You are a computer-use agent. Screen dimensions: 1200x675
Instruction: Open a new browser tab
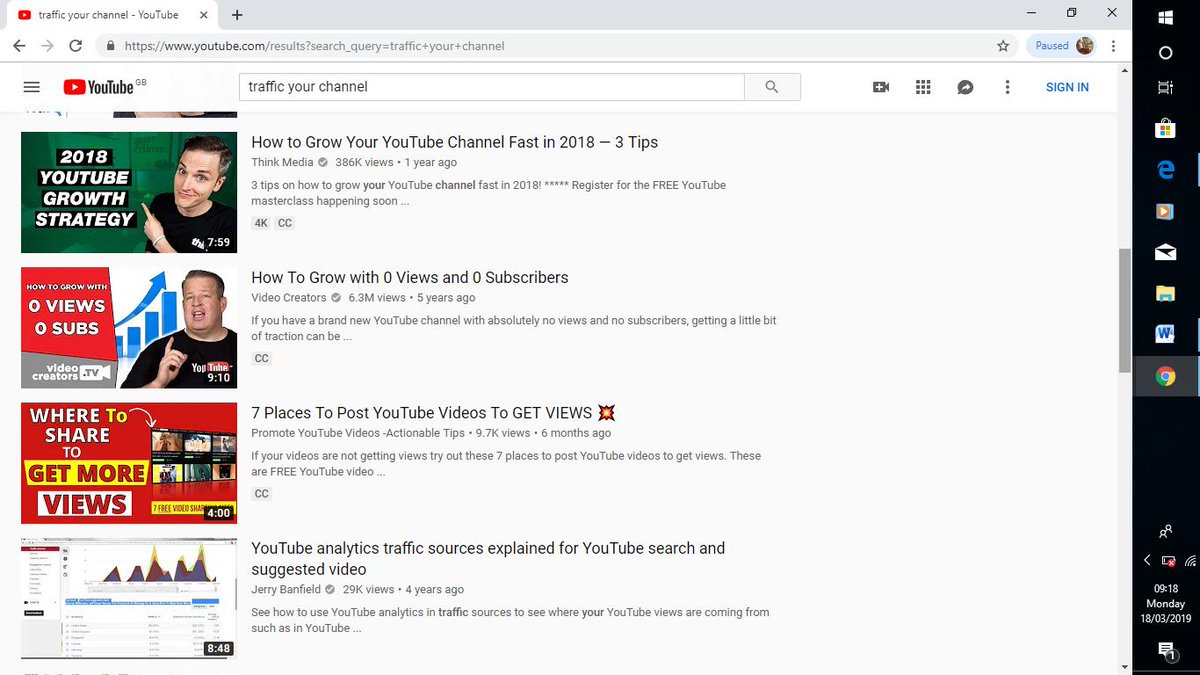[237, 15]
